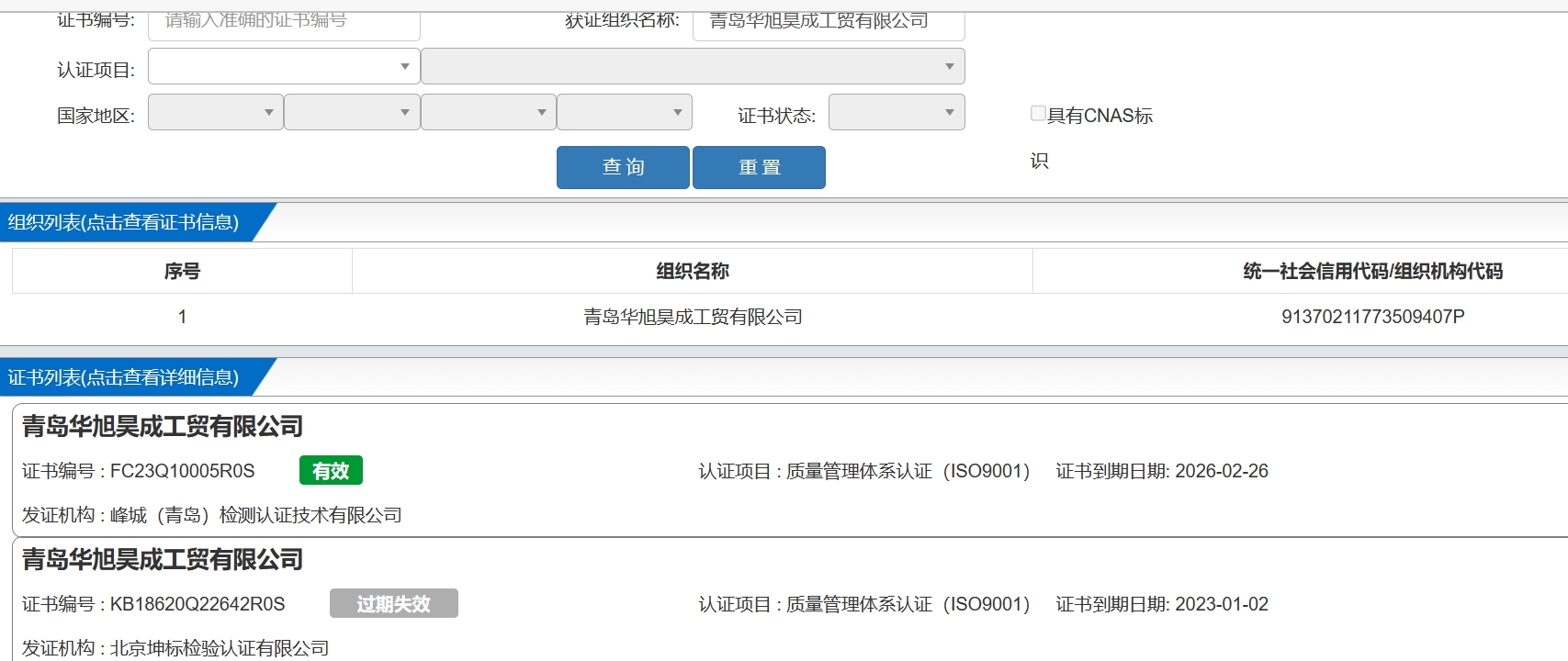Viewport: 1568px width, 661px height.
Task: Click the 重置 reset button
Action: (759, 167)
